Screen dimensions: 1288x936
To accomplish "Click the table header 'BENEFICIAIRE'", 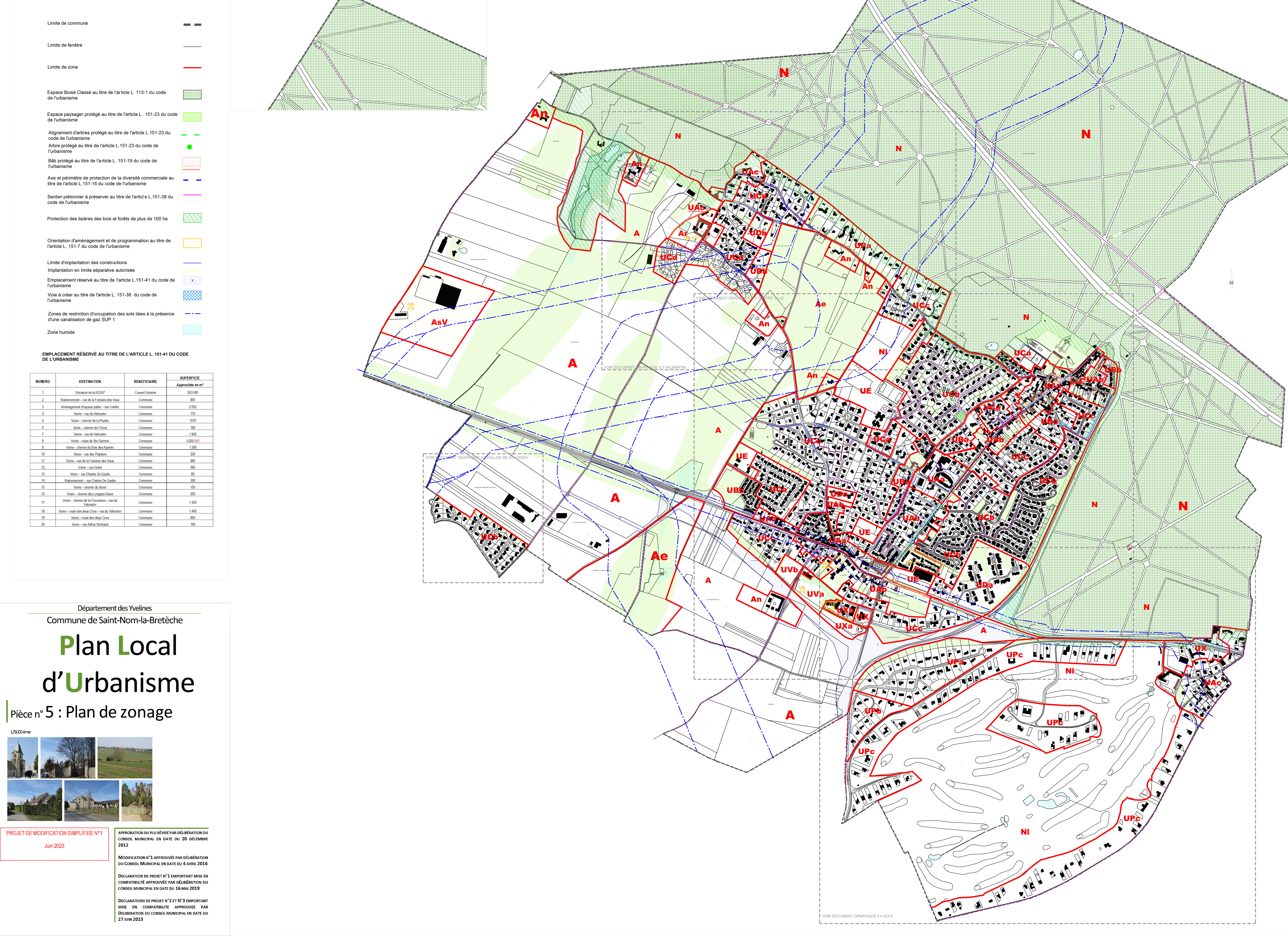I will coord(145,382).
